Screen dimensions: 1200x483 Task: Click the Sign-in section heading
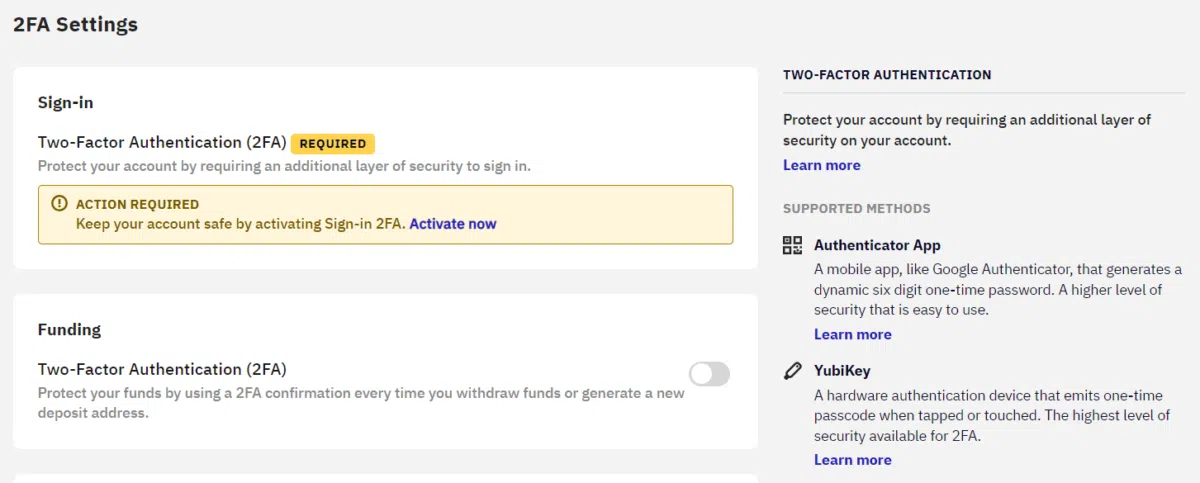[66, 102]
